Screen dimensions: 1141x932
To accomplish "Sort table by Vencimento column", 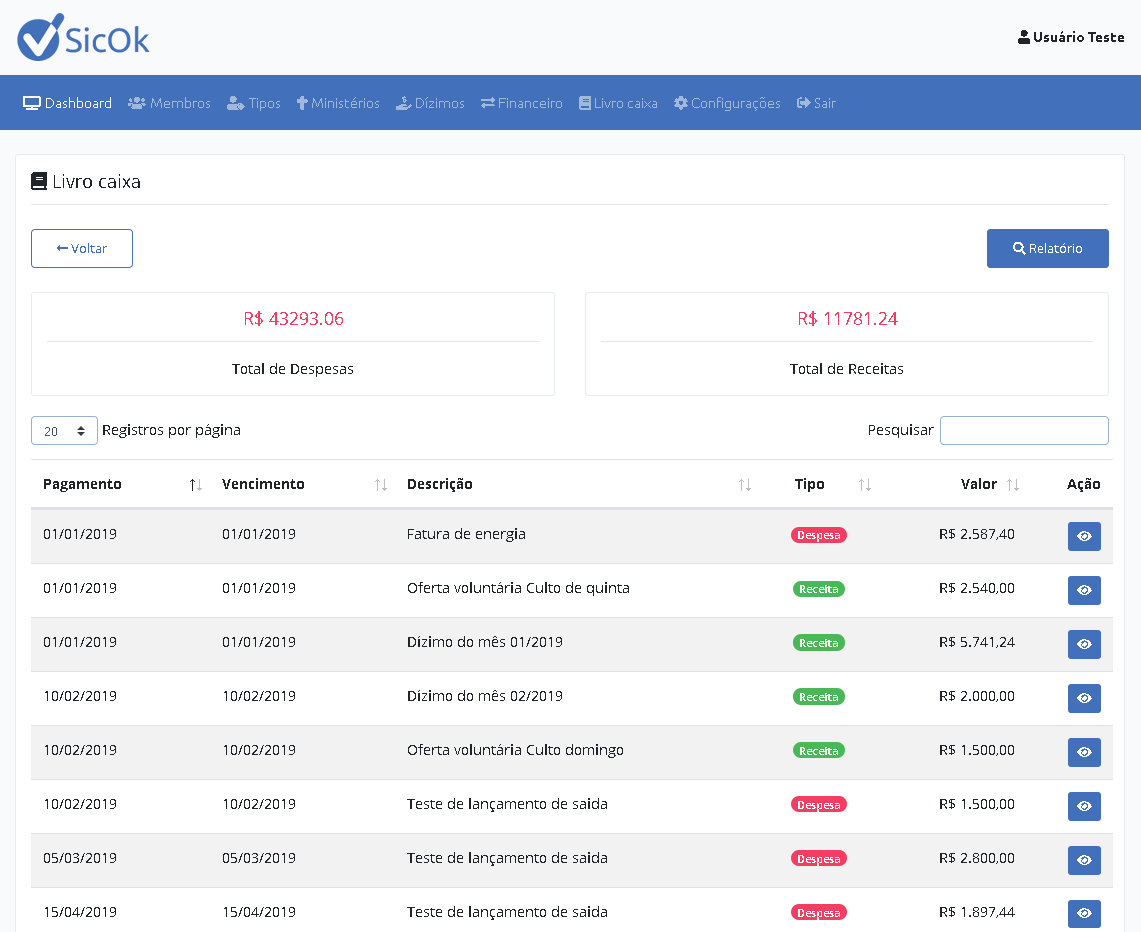I will pyautogui.click(x=303, y=484).
